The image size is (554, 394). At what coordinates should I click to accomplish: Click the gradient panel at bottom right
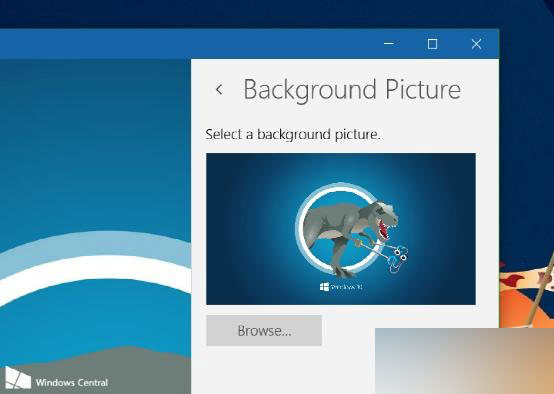click(x=464, y=361)
